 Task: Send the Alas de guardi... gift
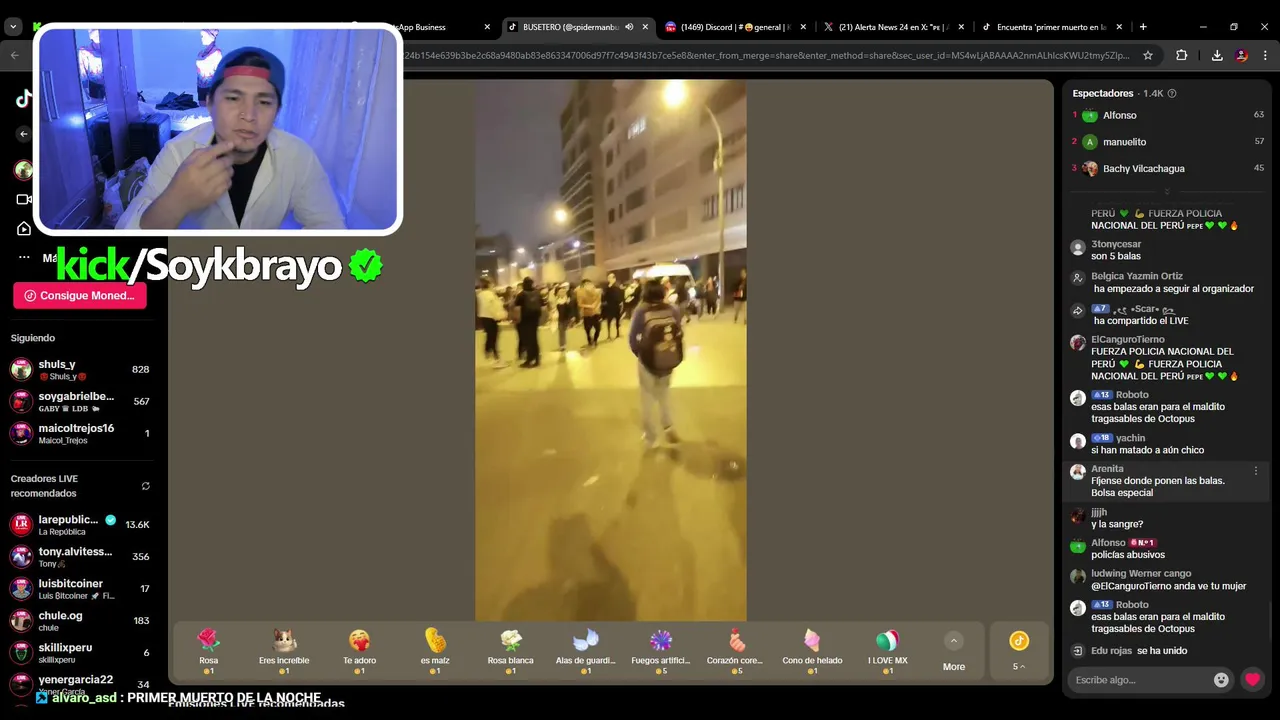(x=586, y=651)
